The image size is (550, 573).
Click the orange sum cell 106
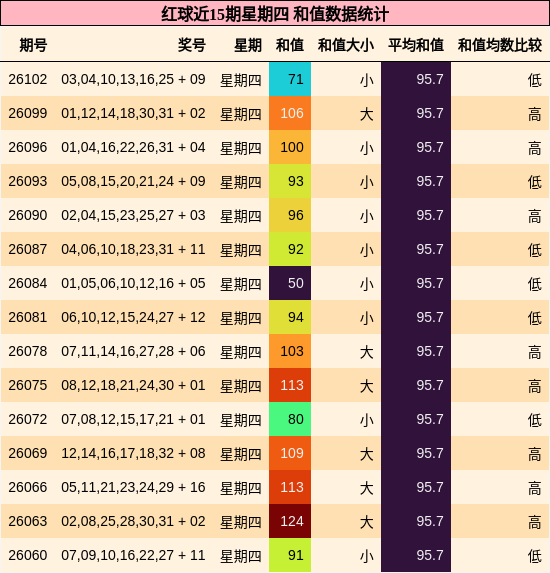[290, 113]
